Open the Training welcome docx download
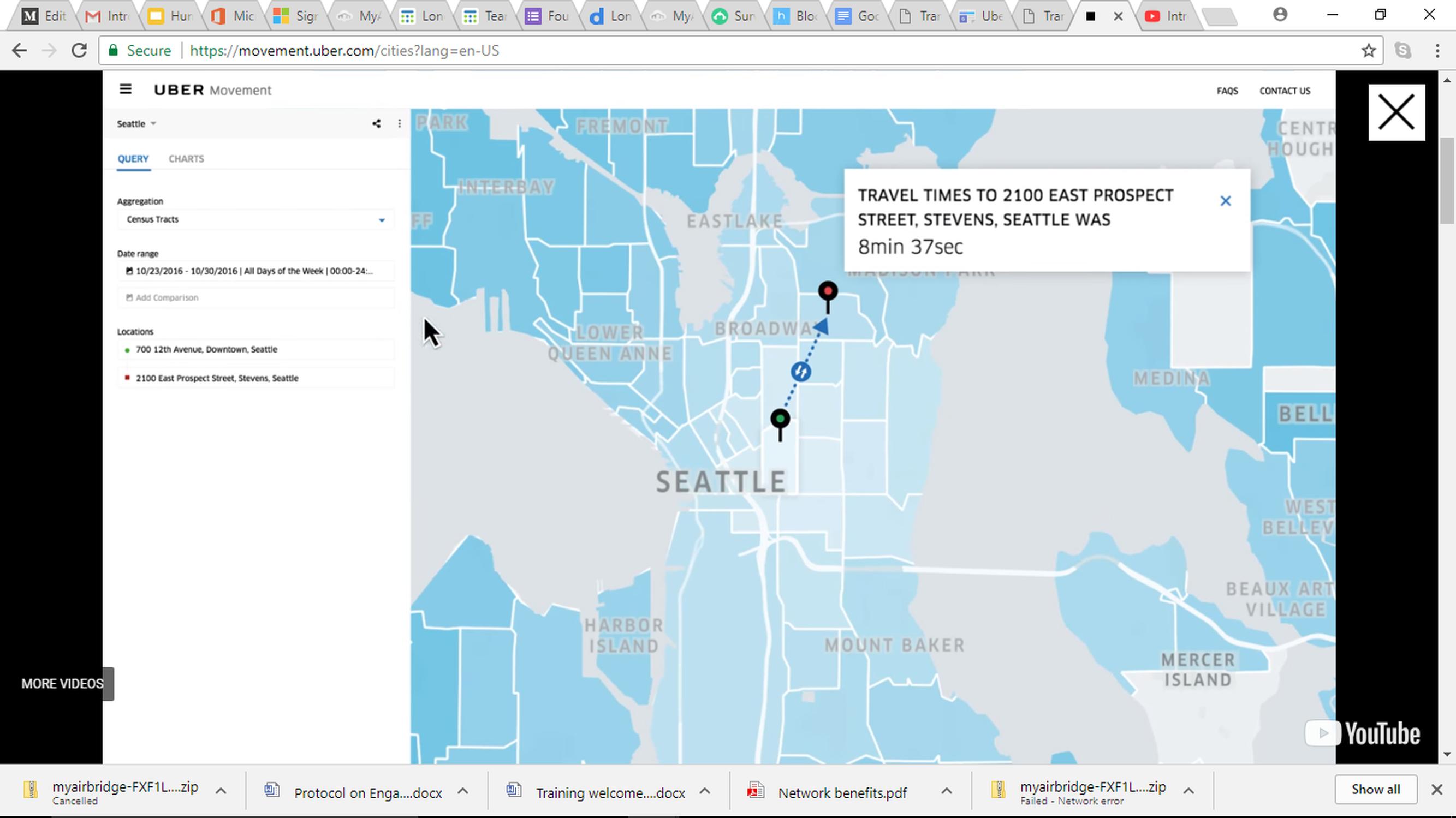This screenshot has width=1456, height=818. click(x=610, y=792)
